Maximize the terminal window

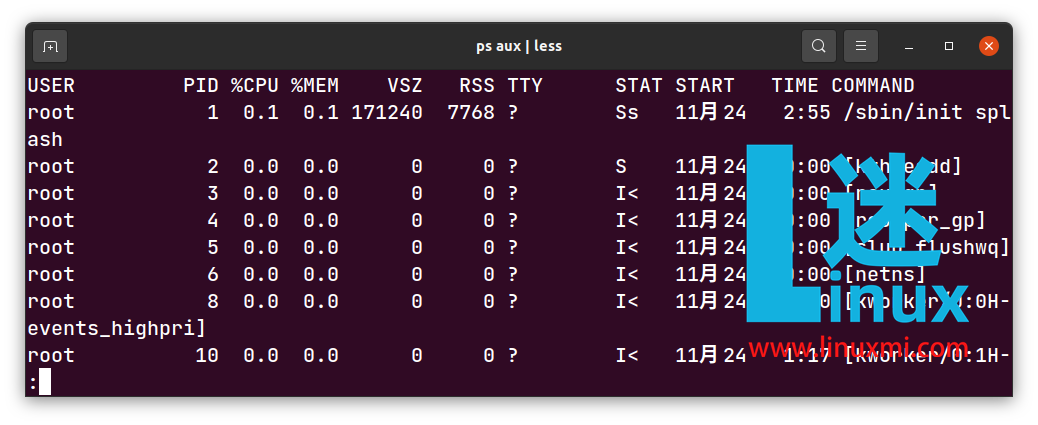click(949, 46)
